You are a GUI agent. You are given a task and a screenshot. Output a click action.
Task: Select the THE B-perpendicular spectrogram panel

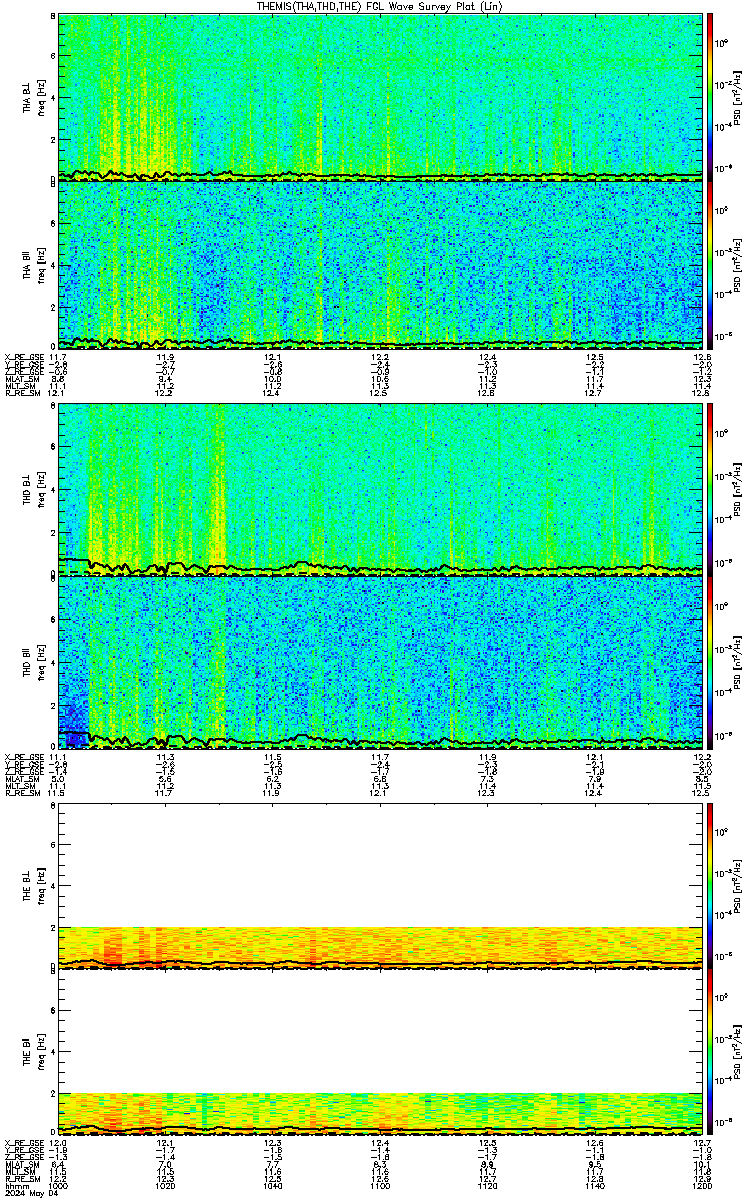click(x=380, y=886)
